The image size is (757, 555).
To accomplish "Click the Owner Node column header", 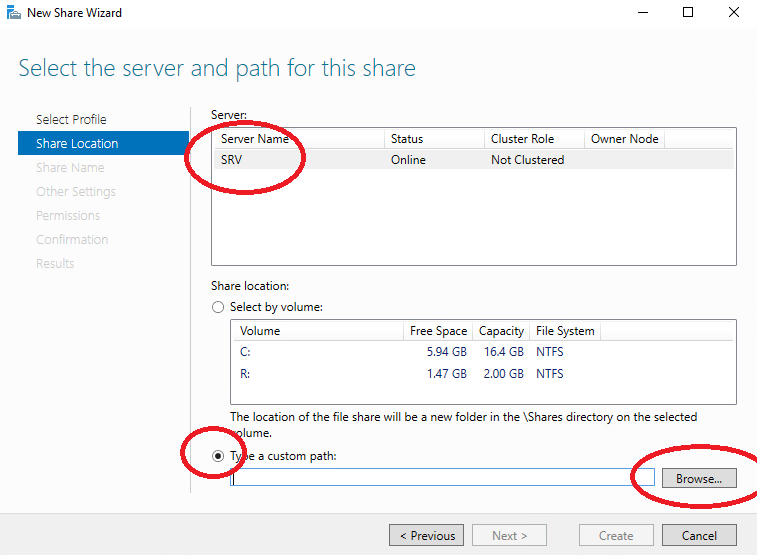I will tap(625, 139).
